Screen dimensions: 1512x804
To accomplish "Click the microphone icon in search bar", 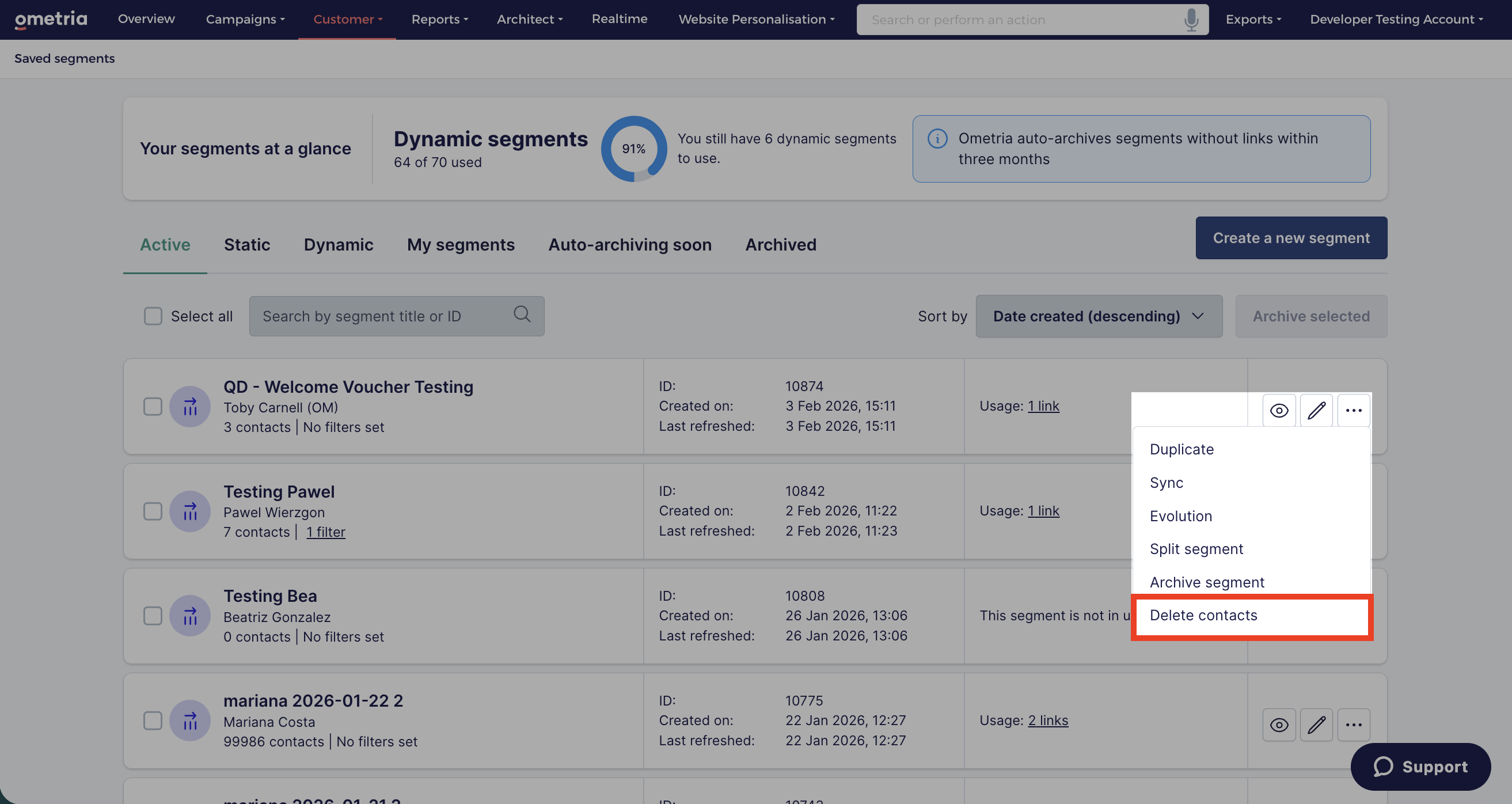I will 1191,20.
